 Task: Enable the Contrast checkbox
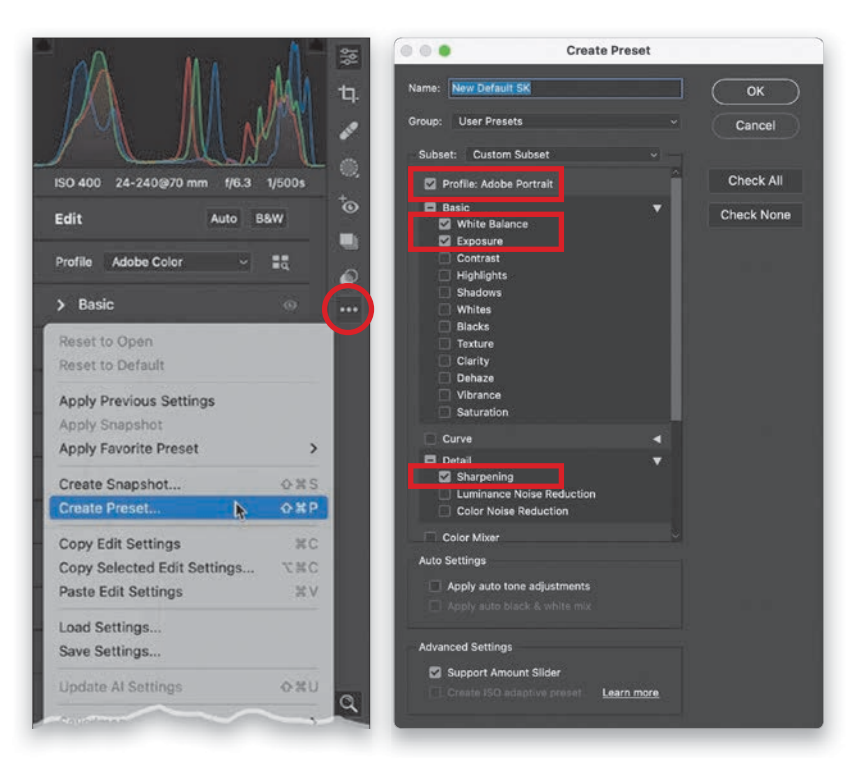(x=446, y=259)
